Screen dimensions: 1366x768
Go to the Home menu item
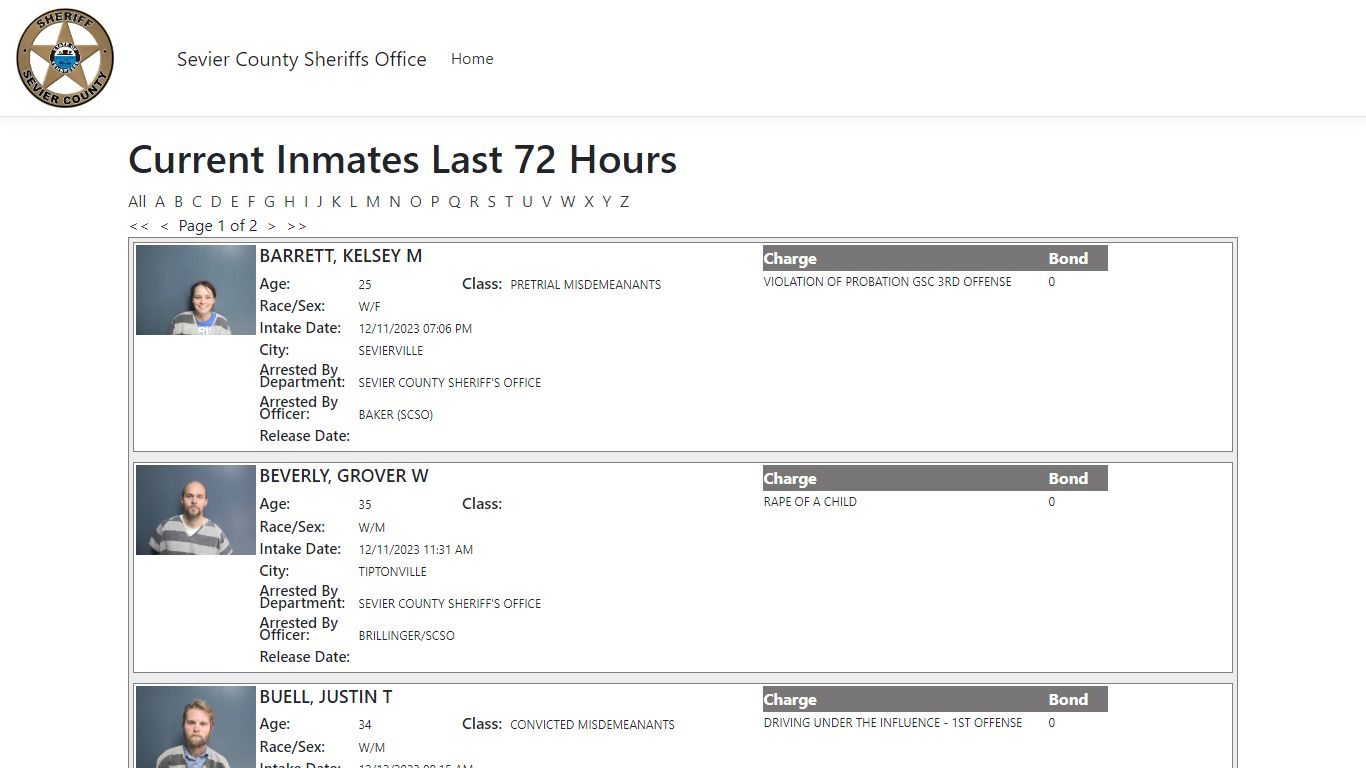coord(472,59)
